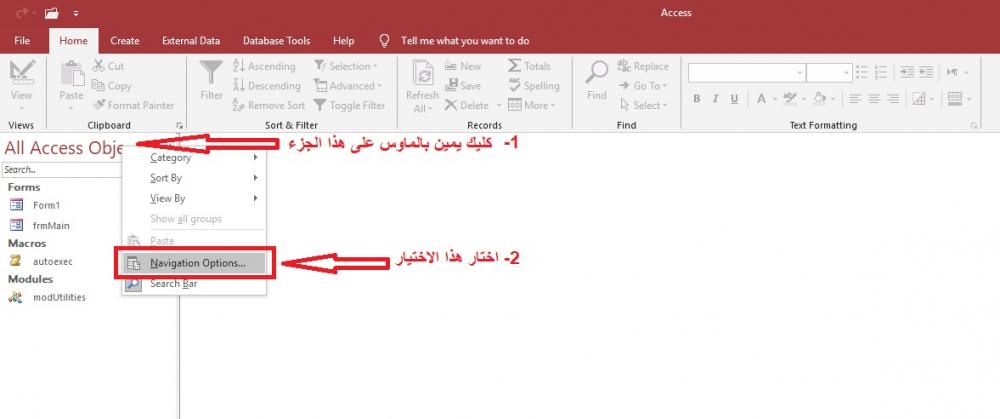Screen dimensions: 1000x419
Task: Click the navigation pane Search box
Action: pyautogui.click(x=62, y=170)
